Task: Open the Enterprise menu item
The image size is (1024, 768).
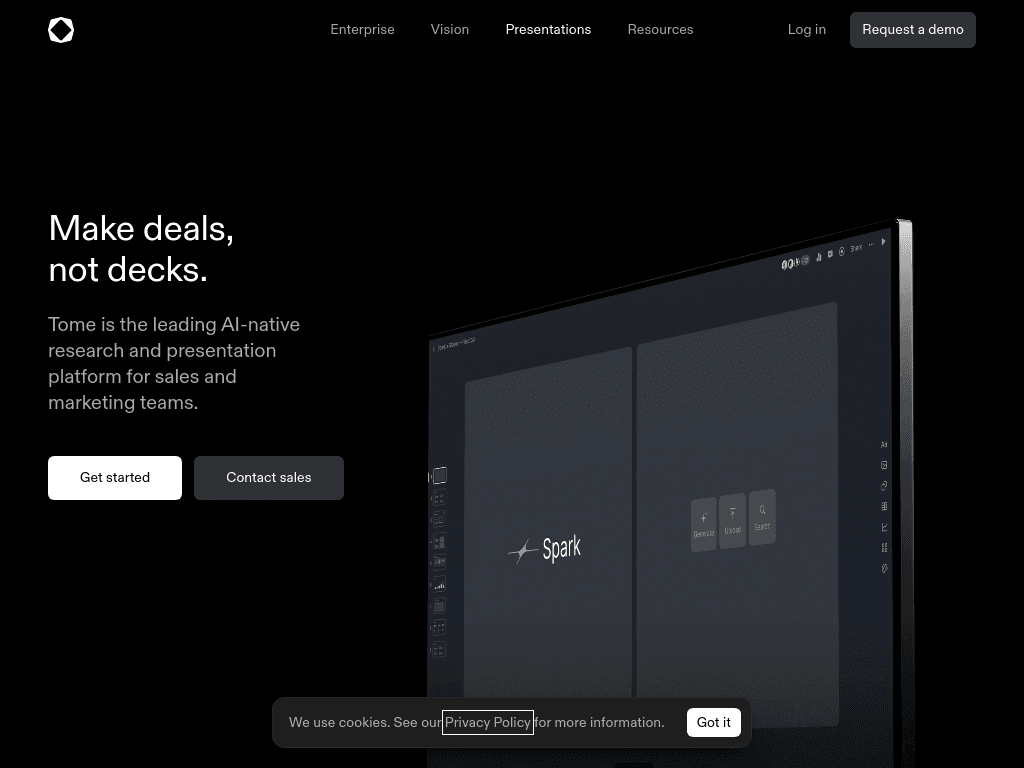Action: (362, 29)
